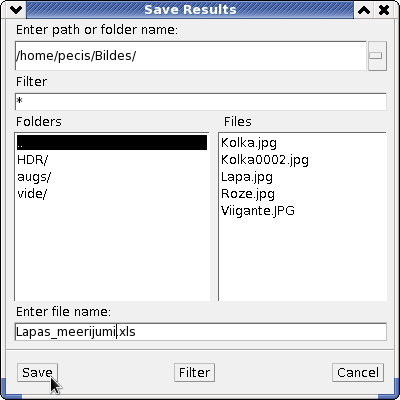Open the window menu arrow in title bar
Viewport: 400px width, 400px height.
pos(16,10)
